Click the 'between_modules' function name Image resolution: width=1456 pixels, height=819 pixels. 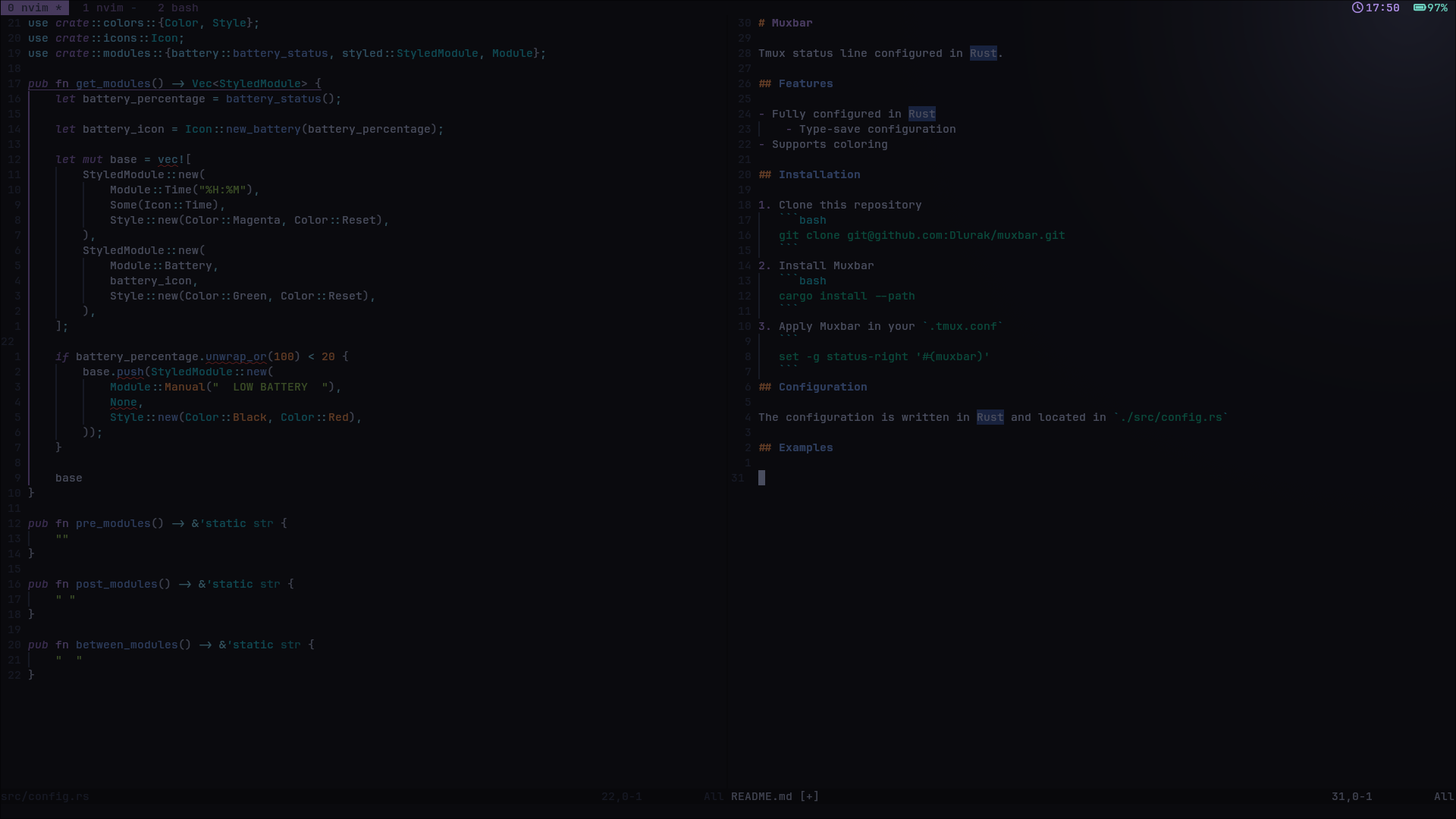point(127,645)
